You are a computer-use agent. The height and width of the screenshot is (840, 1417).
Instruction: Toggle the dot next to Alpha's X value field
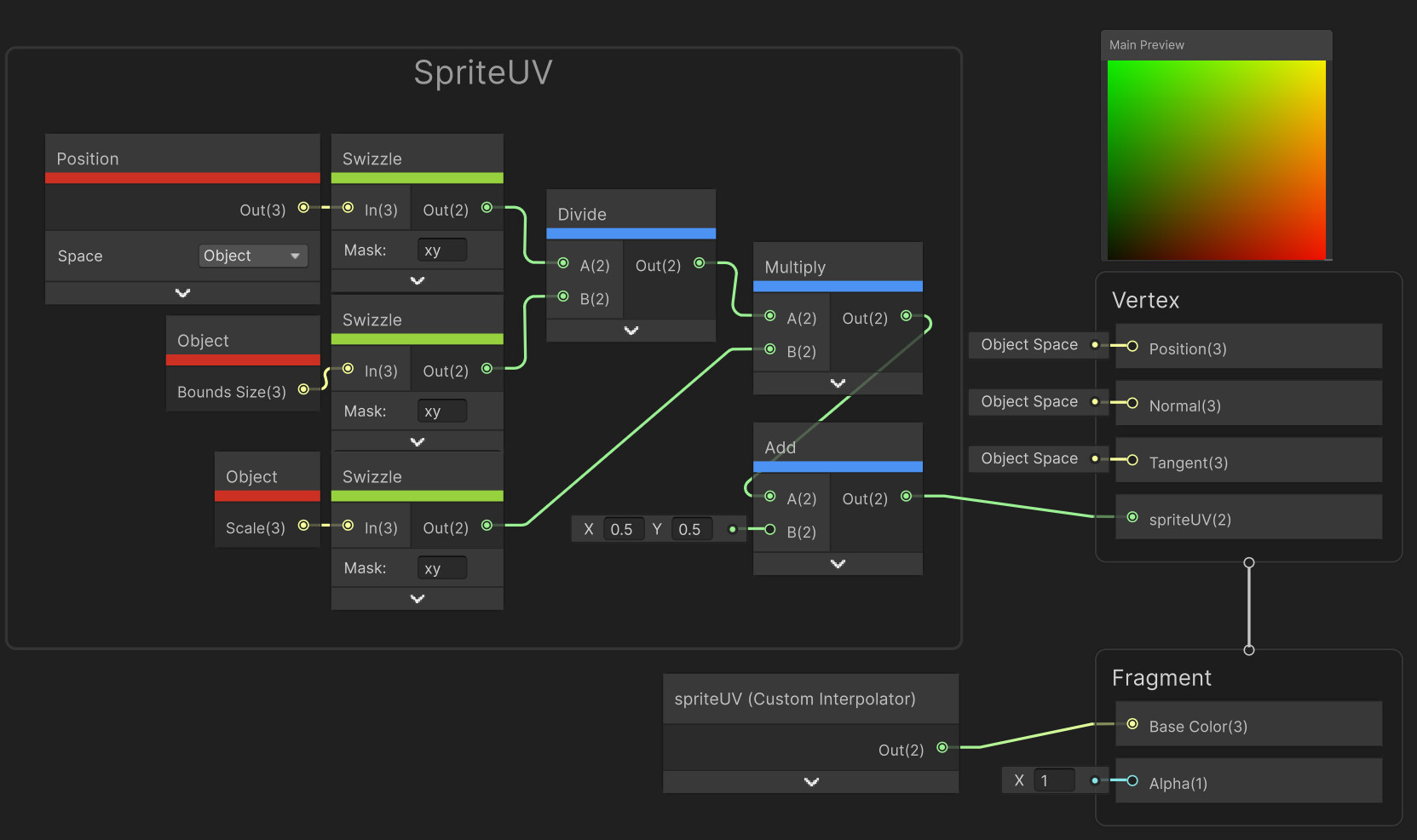click(x=1095, y=780)
